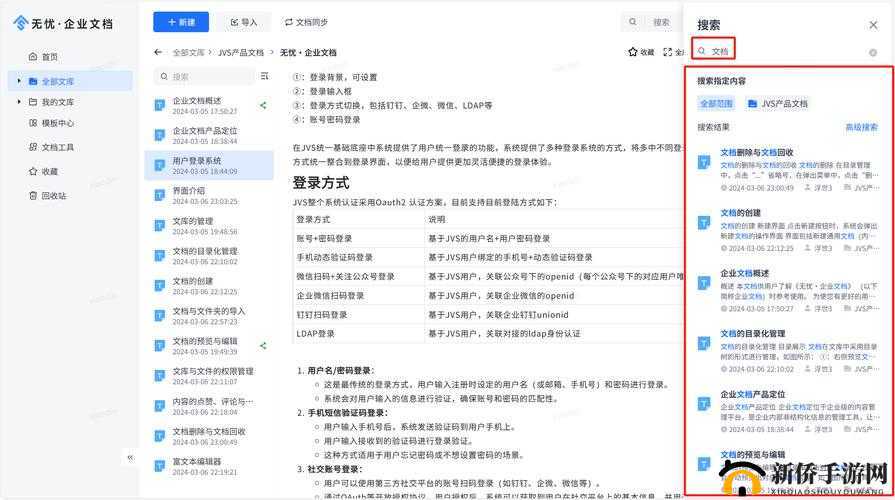This screenshot has height=500, width=895.
Task: Click file icon of 企业文档概述 search result
Action: [704, 283]
